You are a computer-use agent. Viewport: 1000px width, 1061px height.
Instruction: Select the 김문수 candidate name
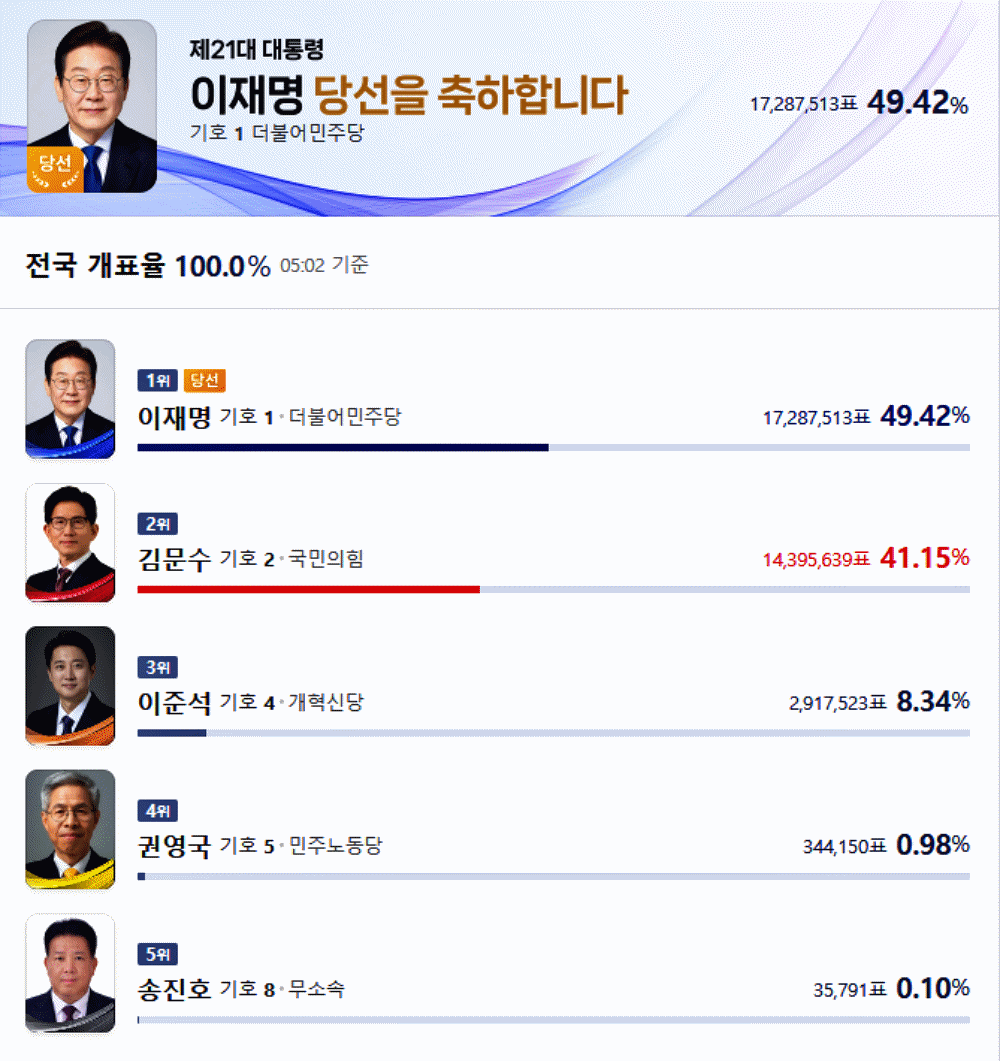coord(175,560)
